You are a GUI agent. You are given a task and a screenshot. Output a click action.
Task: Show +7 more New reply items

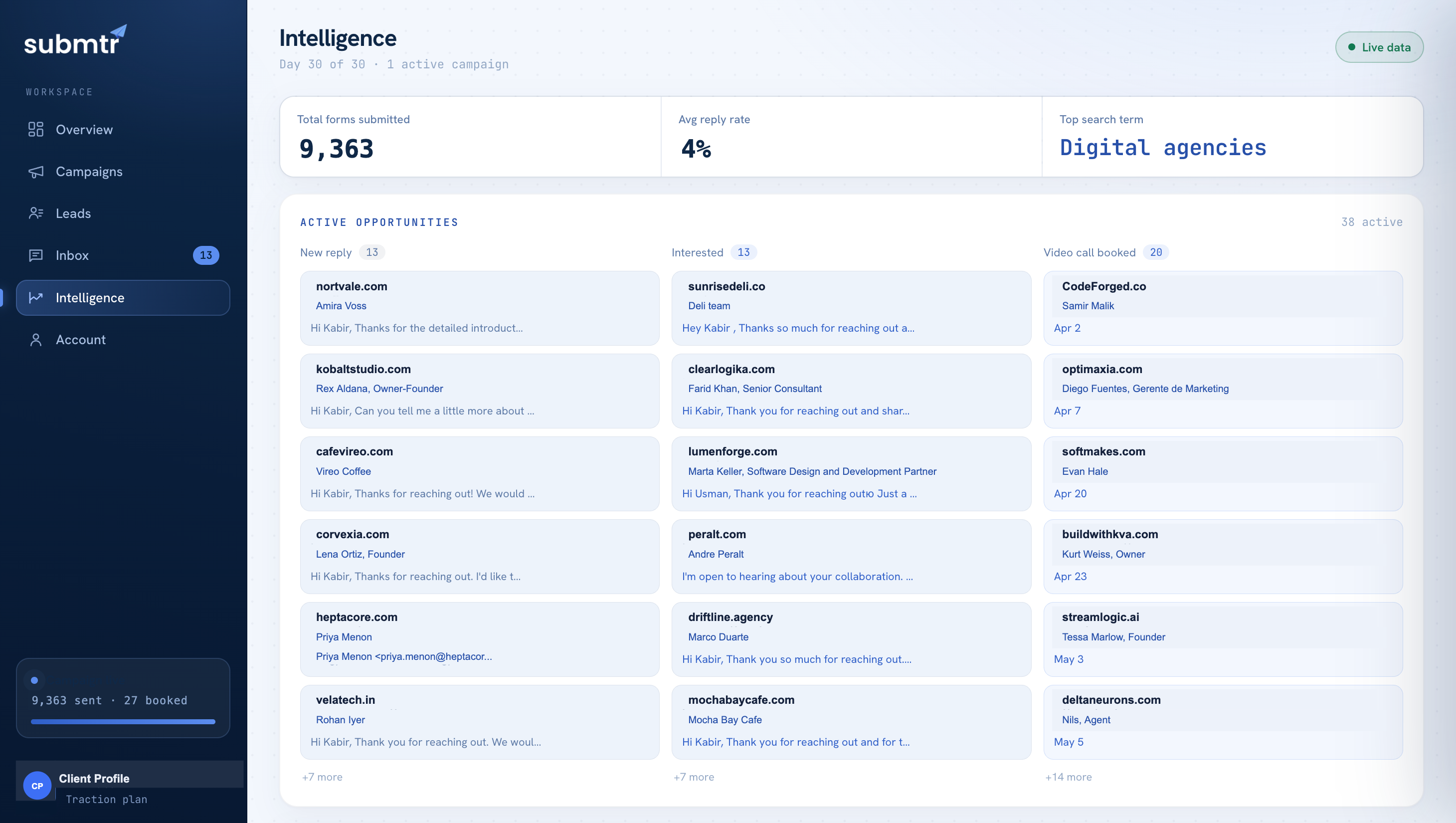pos(322,777)
